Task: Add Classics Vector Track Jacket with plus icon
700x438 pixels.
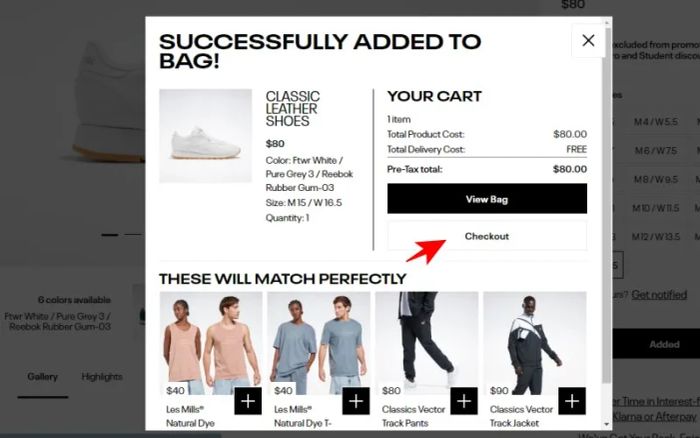Action: coord(572,401)
